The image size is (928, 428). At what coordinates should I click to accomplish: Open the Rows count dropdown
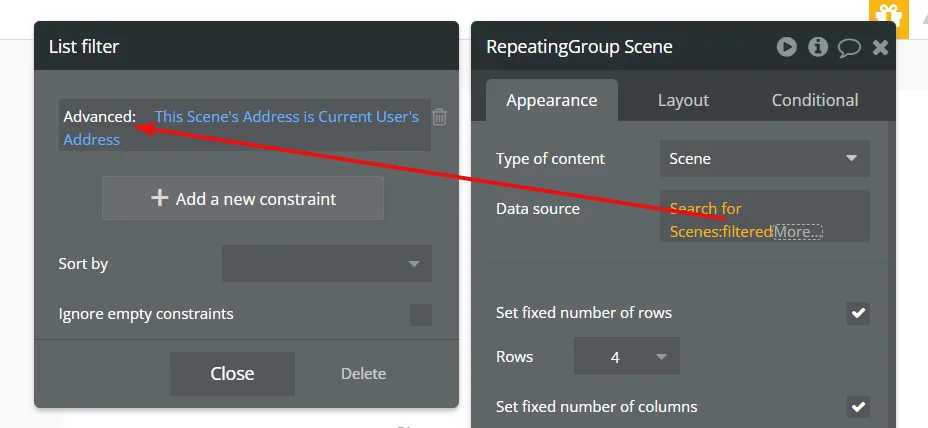(627, 356)
